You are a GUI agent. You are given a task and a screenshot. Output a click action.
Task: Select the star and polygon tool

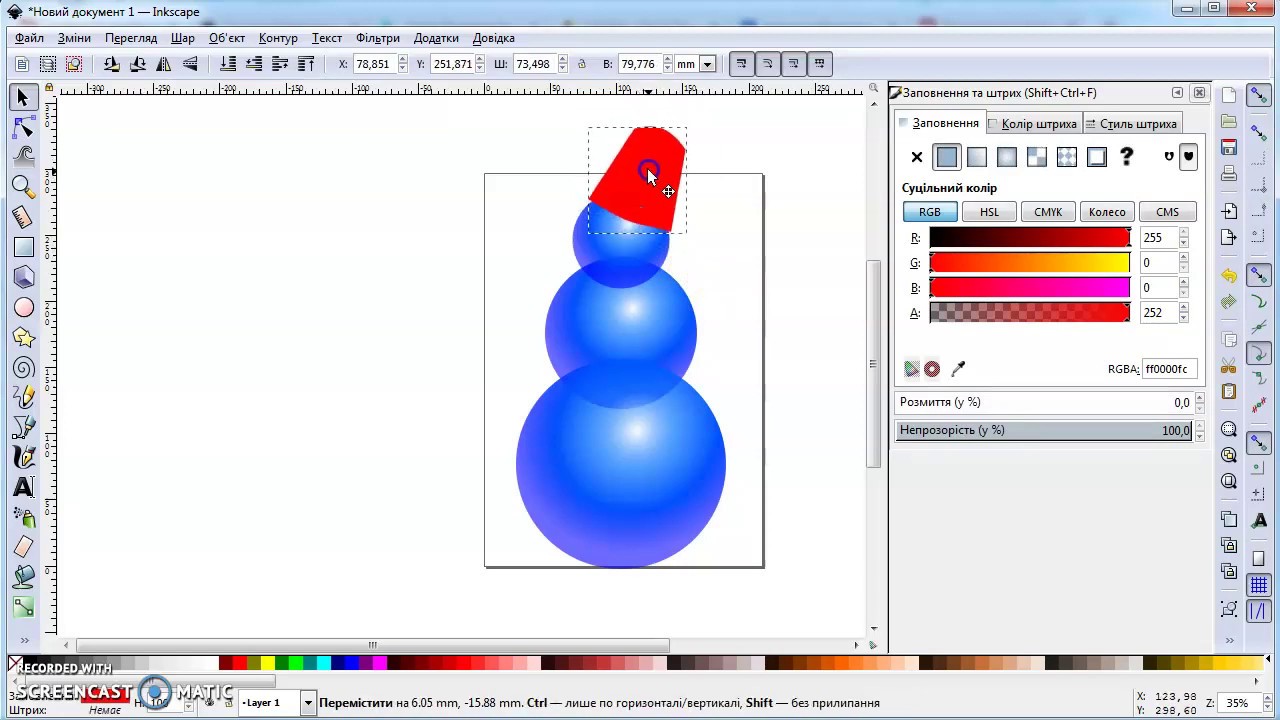(23, 338)
